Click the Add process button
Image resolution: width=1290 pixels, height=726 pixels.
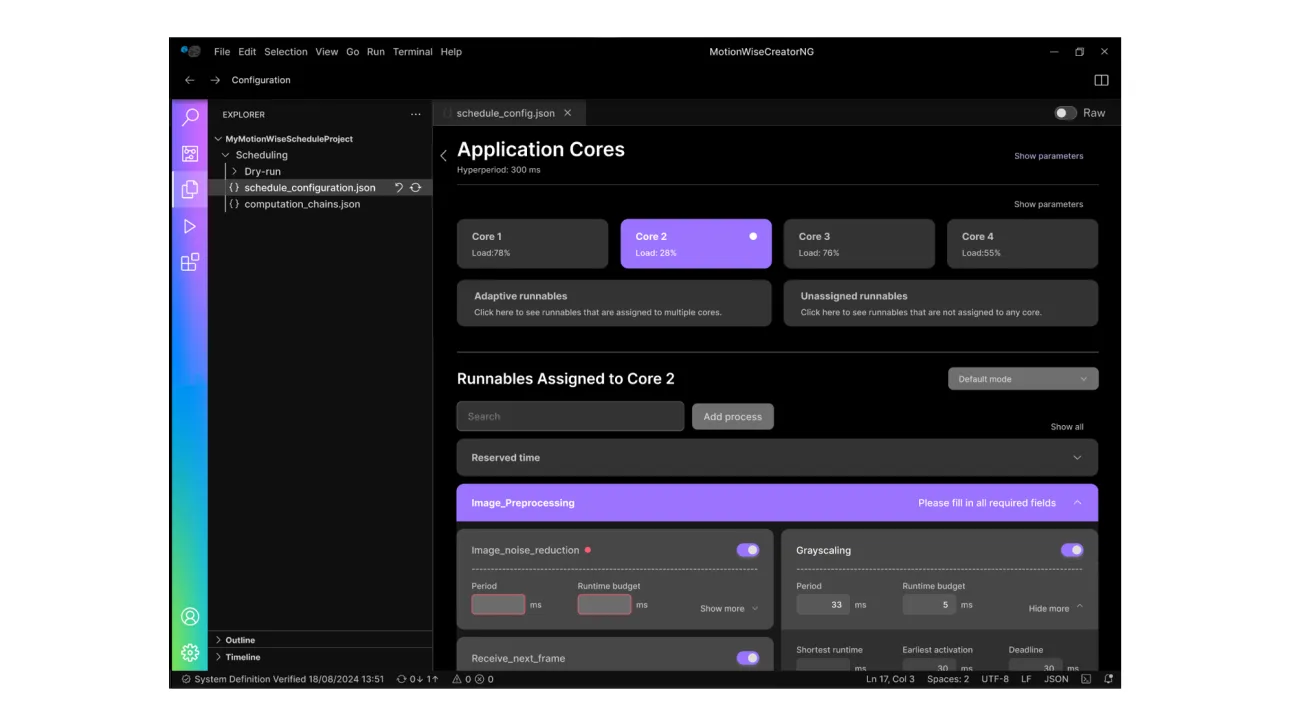(732, 416)
